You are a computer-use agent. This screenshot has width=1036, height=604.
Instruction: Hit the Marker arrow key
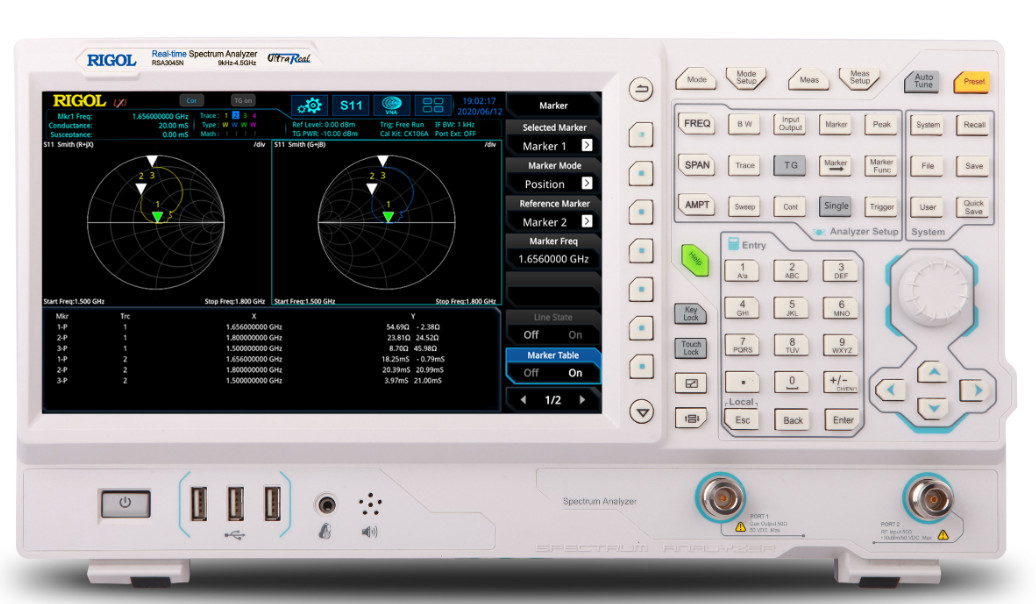tap(835, 165)
